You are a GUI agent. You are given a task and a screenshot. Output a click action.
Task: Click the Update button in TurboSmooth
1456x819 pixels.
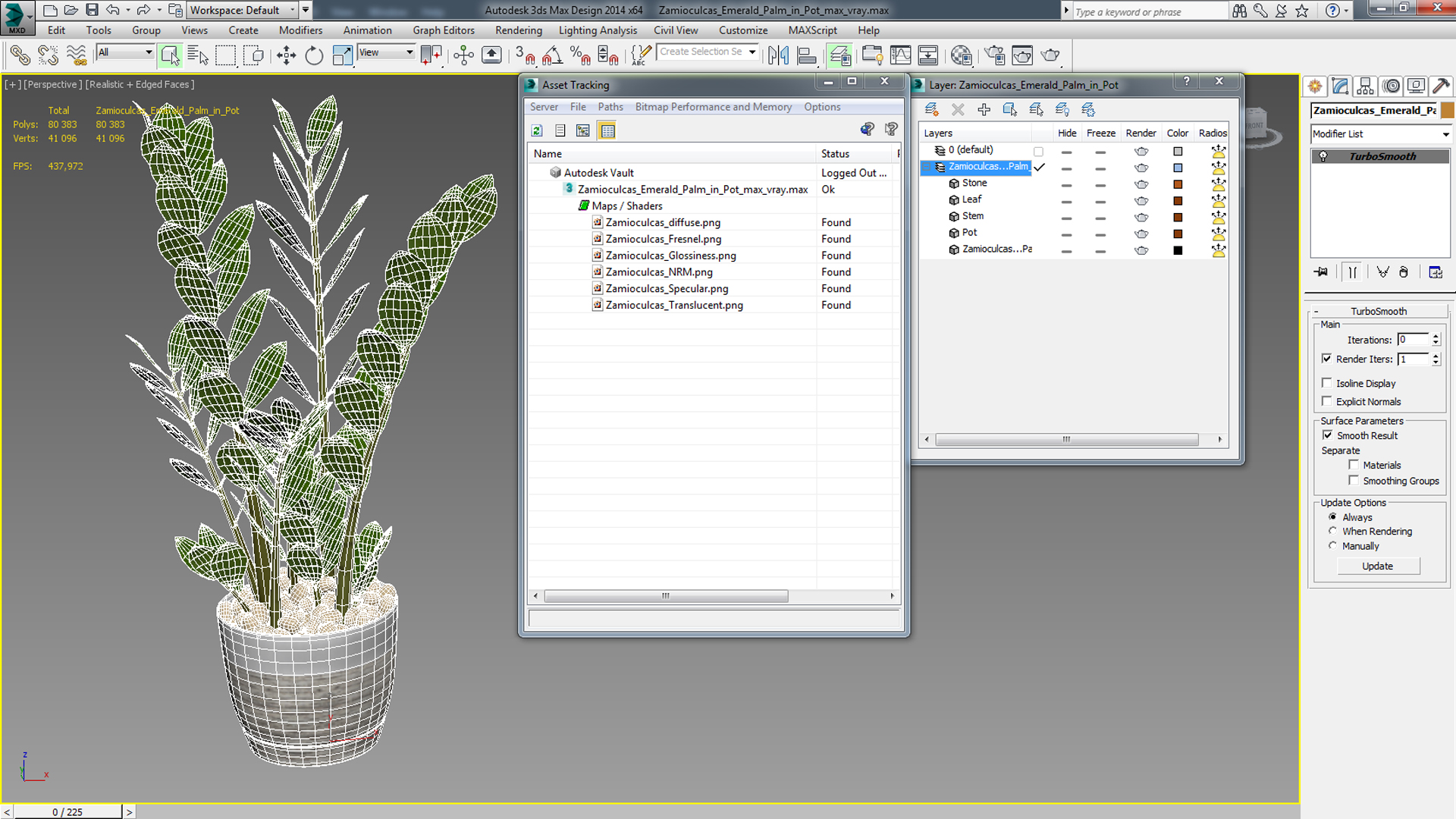[x=1377, y=566]
